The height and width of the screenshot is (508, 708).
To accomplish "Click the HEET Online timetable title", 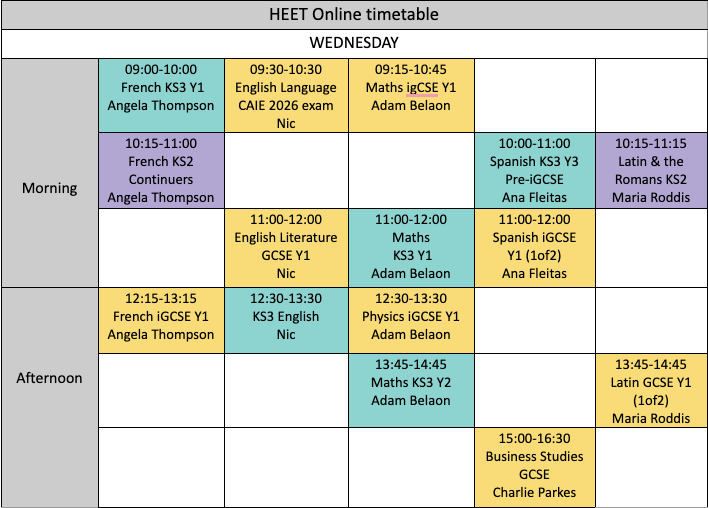I will click(354, 15).
